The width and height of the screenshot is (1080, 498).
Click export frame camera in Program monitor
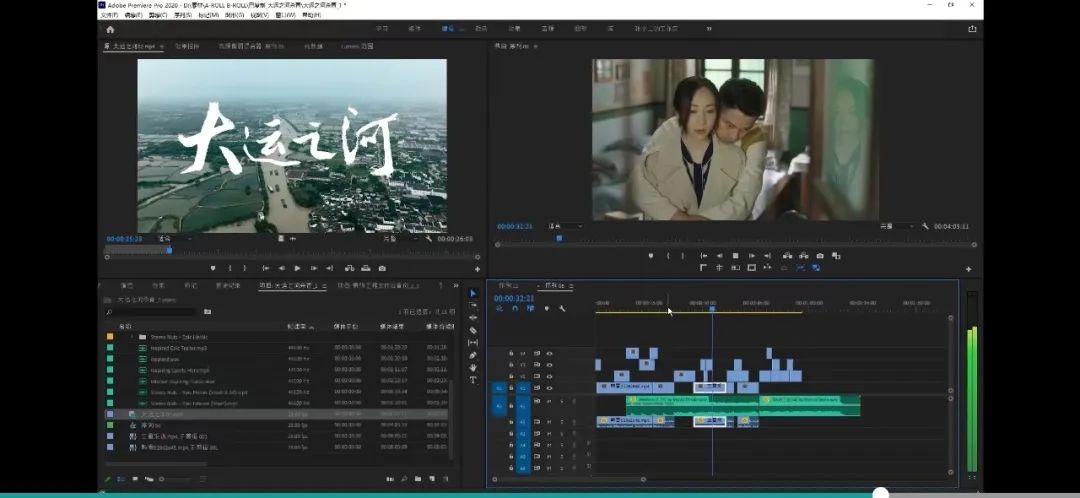tap(820, 256)
